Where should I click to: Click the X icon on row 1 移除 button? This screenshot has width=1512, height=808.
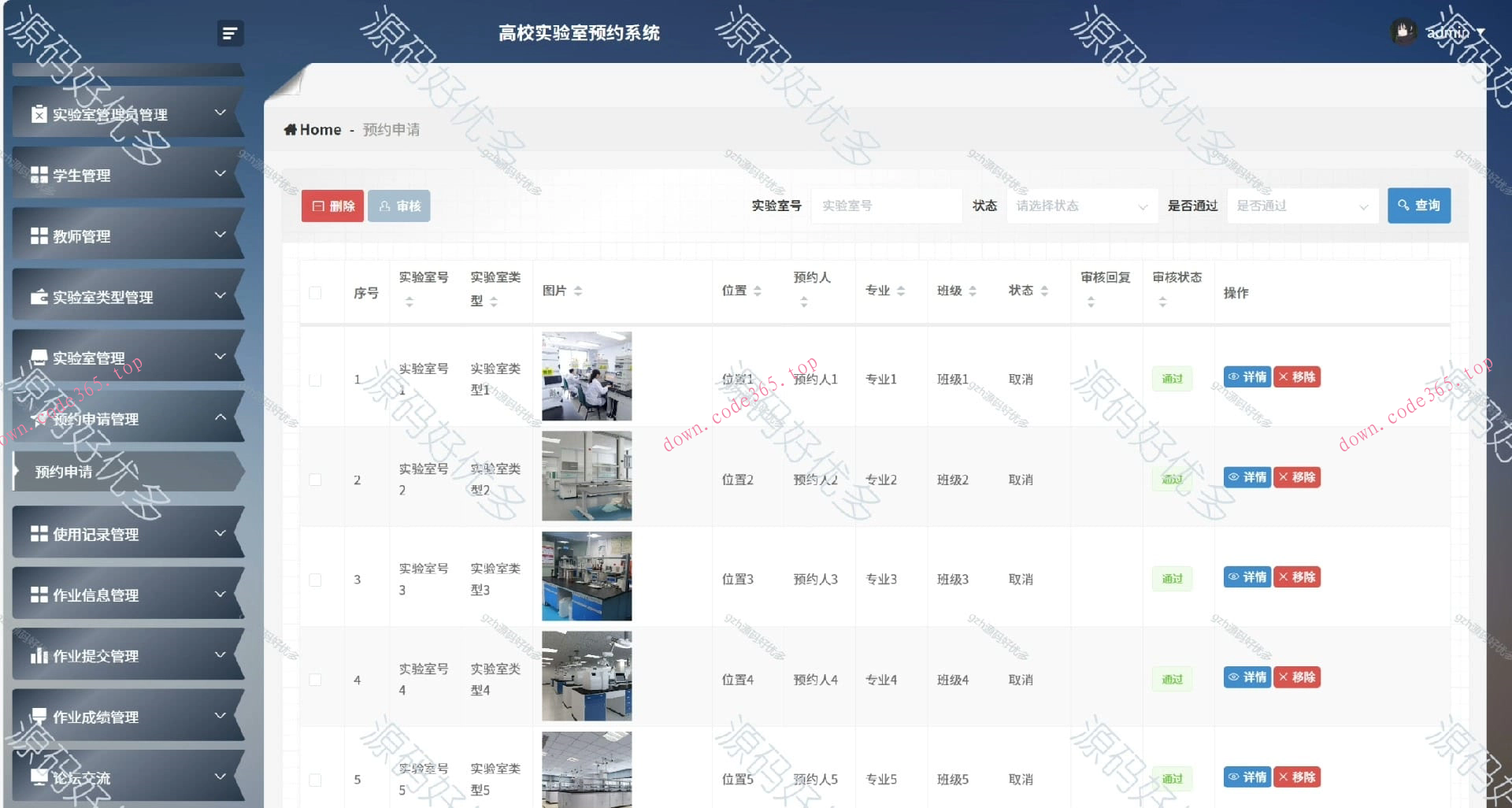(1282, 377)
